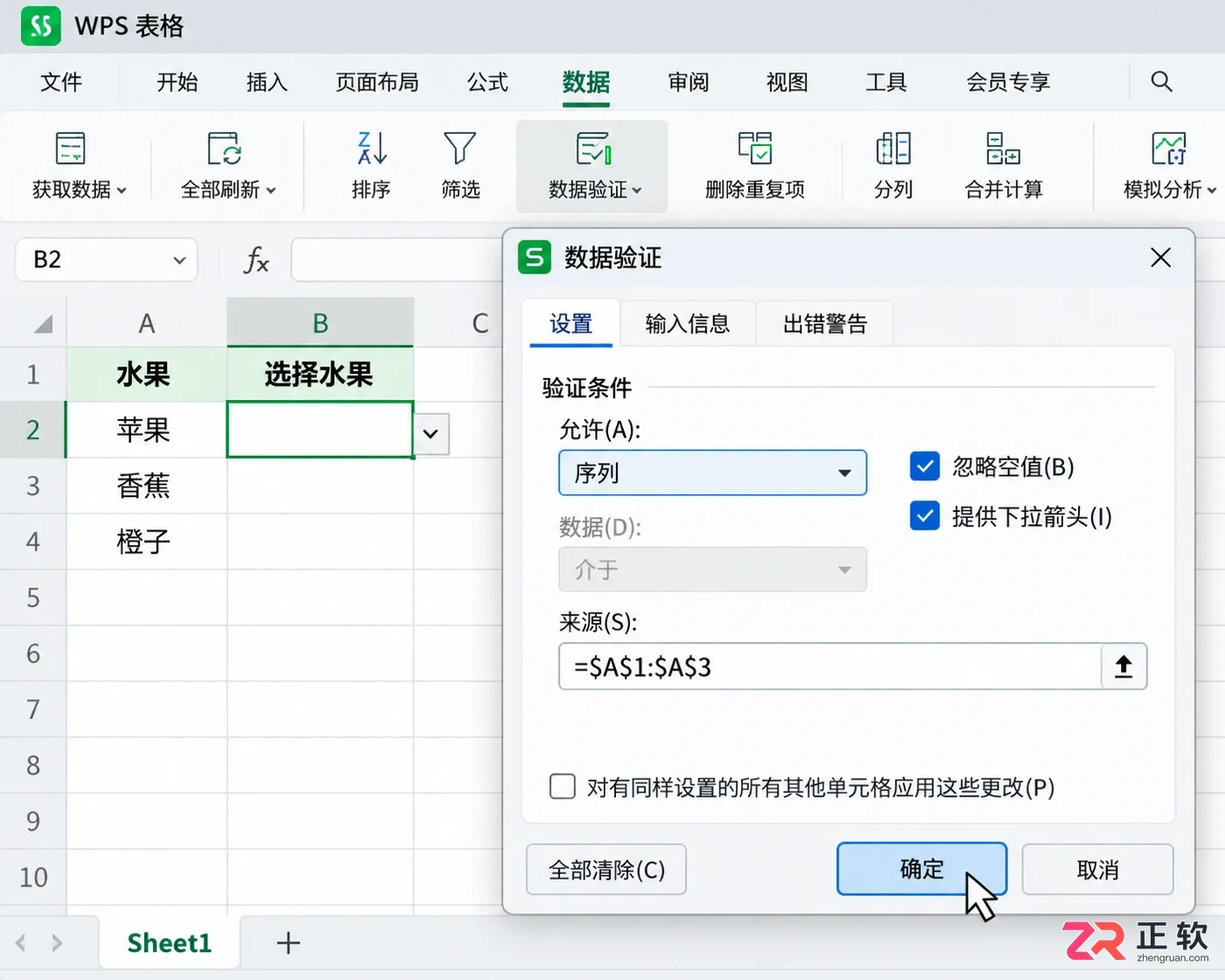The image size is (1225, 980).
Task: Apply the 筛选 filter funnel icon
Action: [x=460, y=149]
